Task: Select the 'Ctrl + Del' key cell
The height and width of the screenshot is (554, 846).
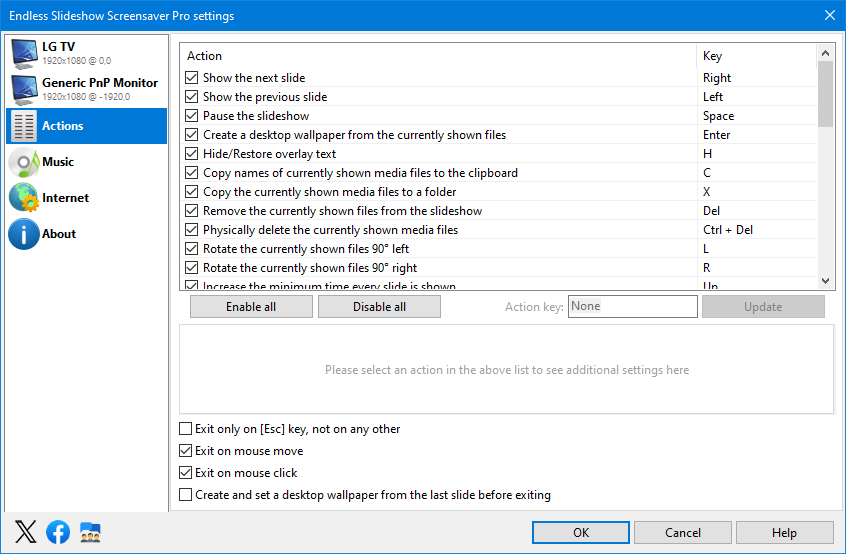Action: [x=757, y=230]
